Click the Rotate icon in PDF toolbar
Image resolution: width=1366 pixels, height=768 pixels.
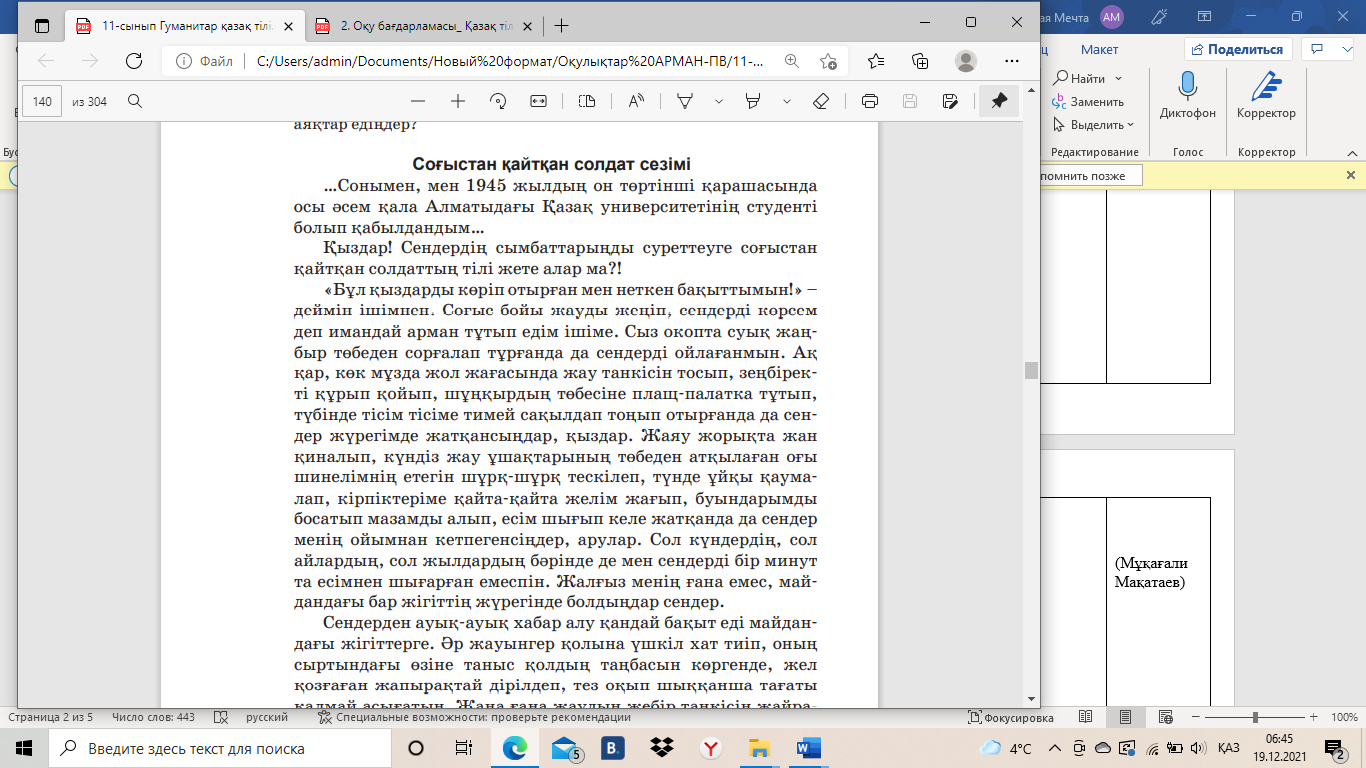[498, 101]
